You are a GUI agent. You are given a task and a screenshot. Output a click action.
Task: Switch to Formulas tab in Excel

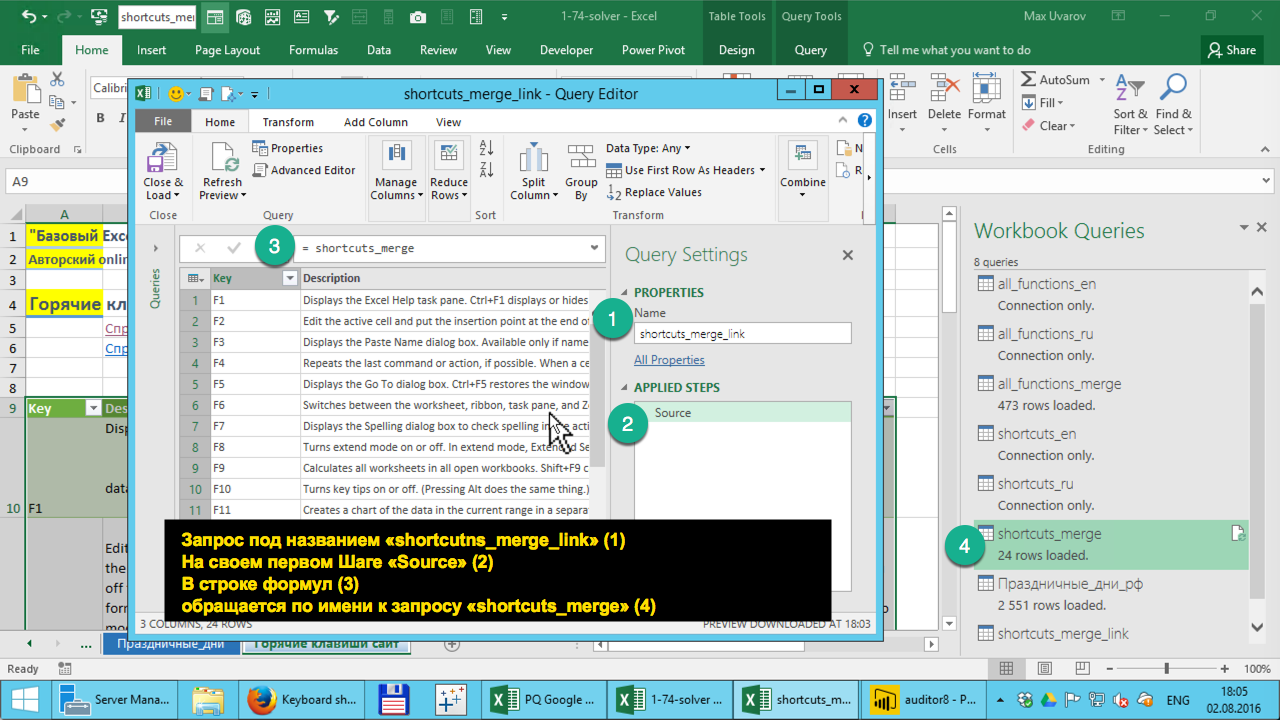click(x=313, y=50)
